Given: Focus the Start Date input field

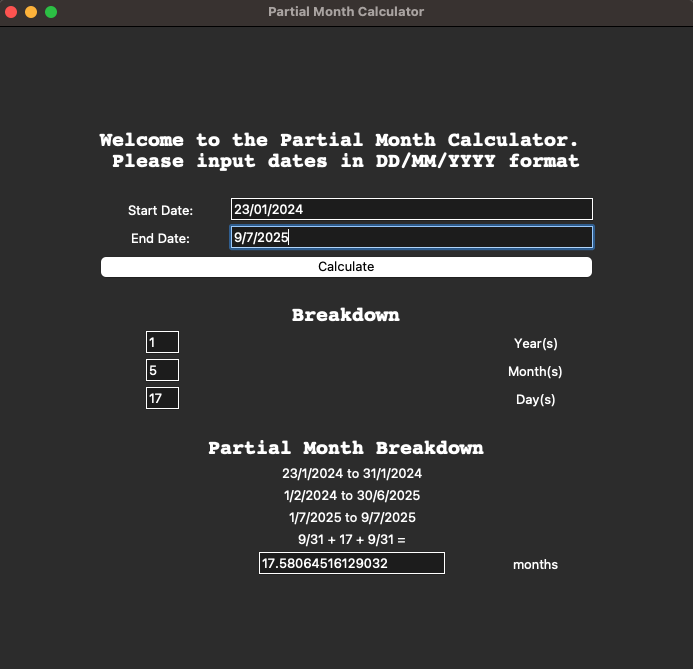Looking at the screenshot, I should tap(411, 209).
